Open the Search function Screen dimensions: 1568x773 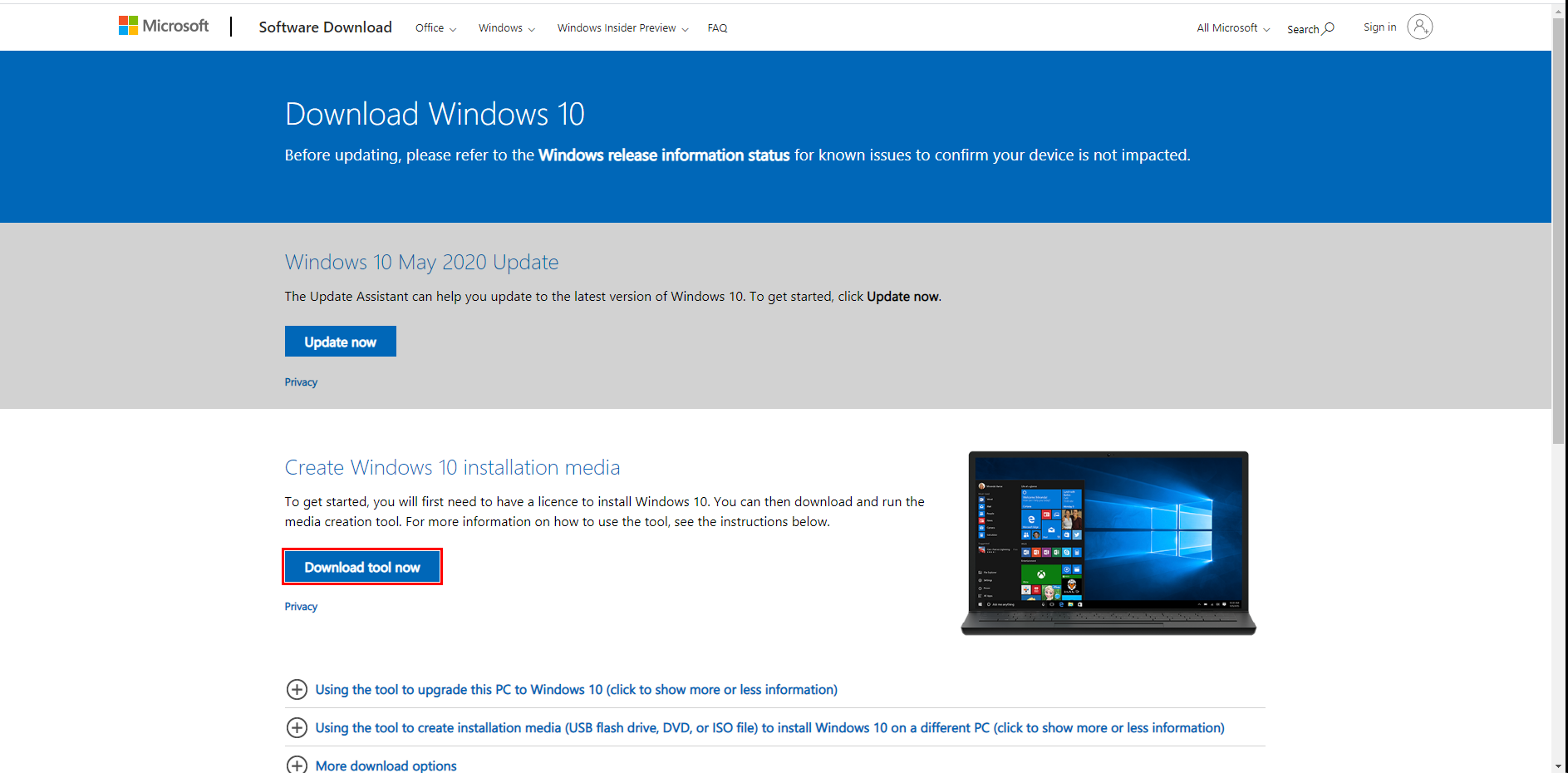(x=1310, y=27)
